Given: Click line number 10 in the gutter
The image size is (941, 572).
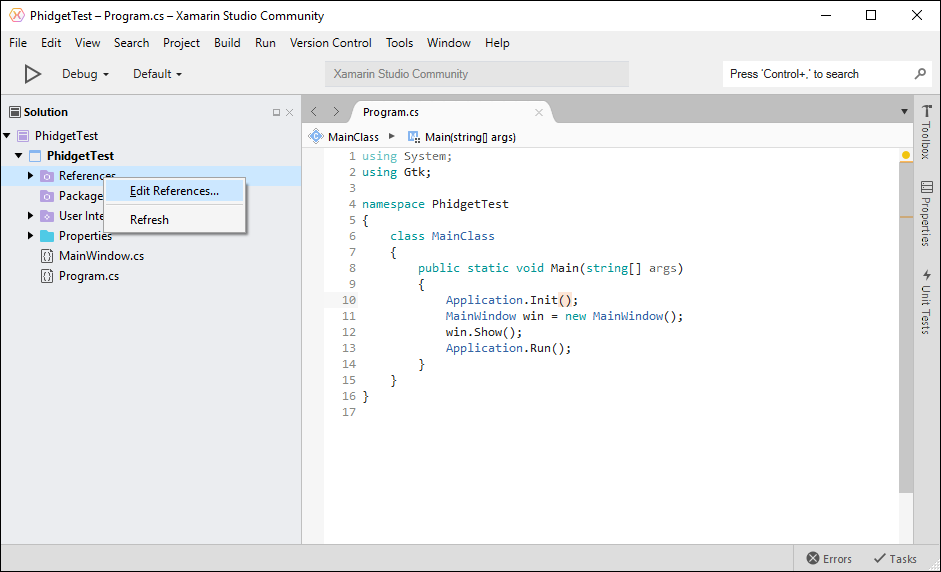Looking at the screenshot, I should 349,300.
